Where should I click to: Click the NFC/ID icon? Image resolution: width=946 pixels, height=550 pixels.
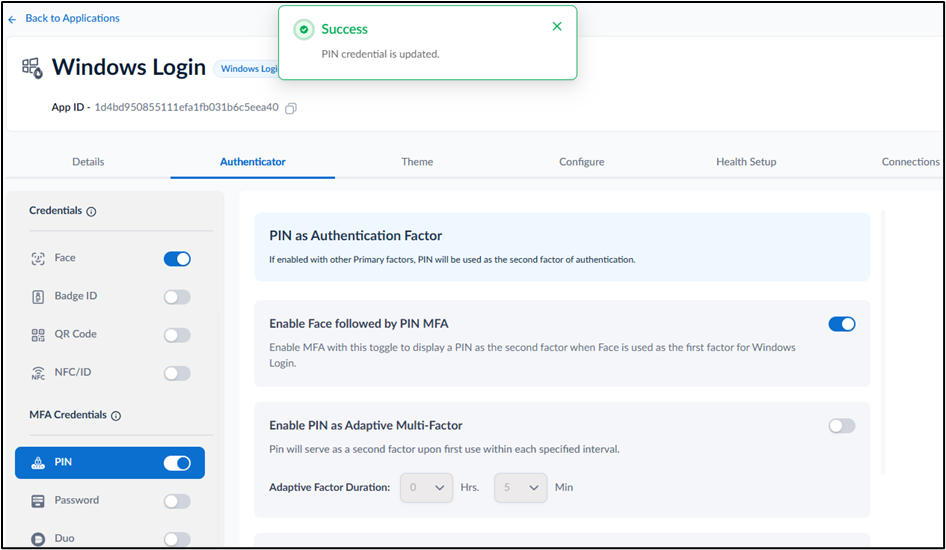(38, 373)
